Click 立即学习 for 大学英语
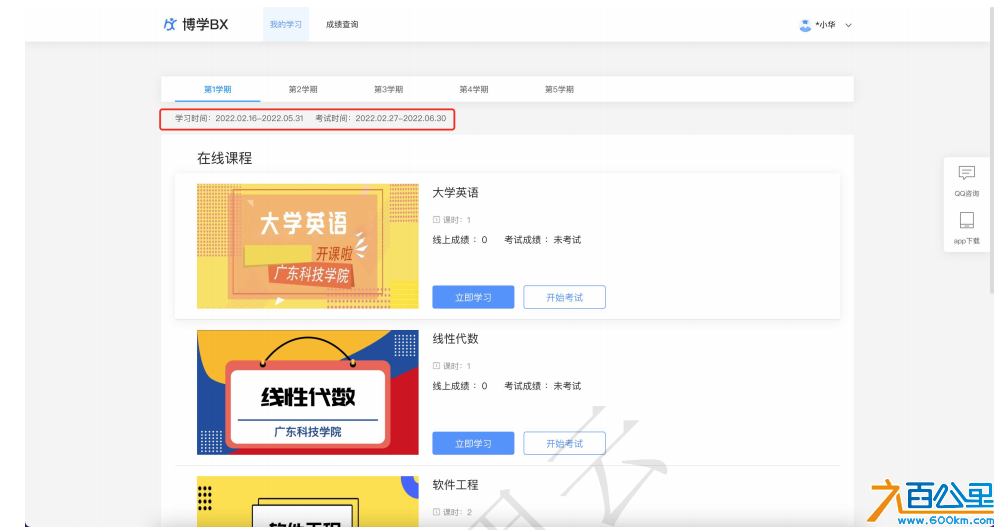The image size is (1001, 530). [x=473, y=297]
